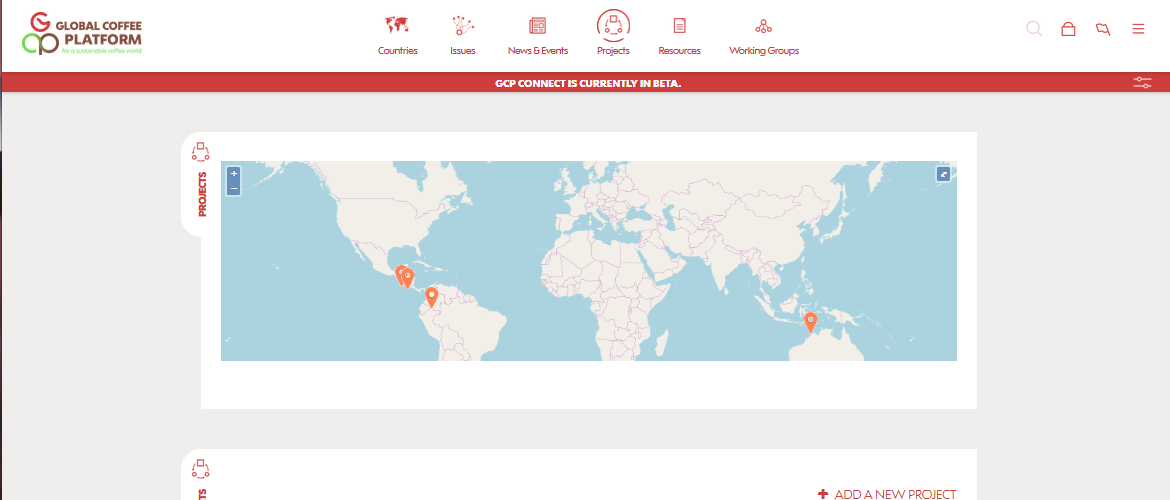The width and height of the screenshot is (1170, 500).
Task: Toggle fullscreen map view button
Action: tap(943, 174)
